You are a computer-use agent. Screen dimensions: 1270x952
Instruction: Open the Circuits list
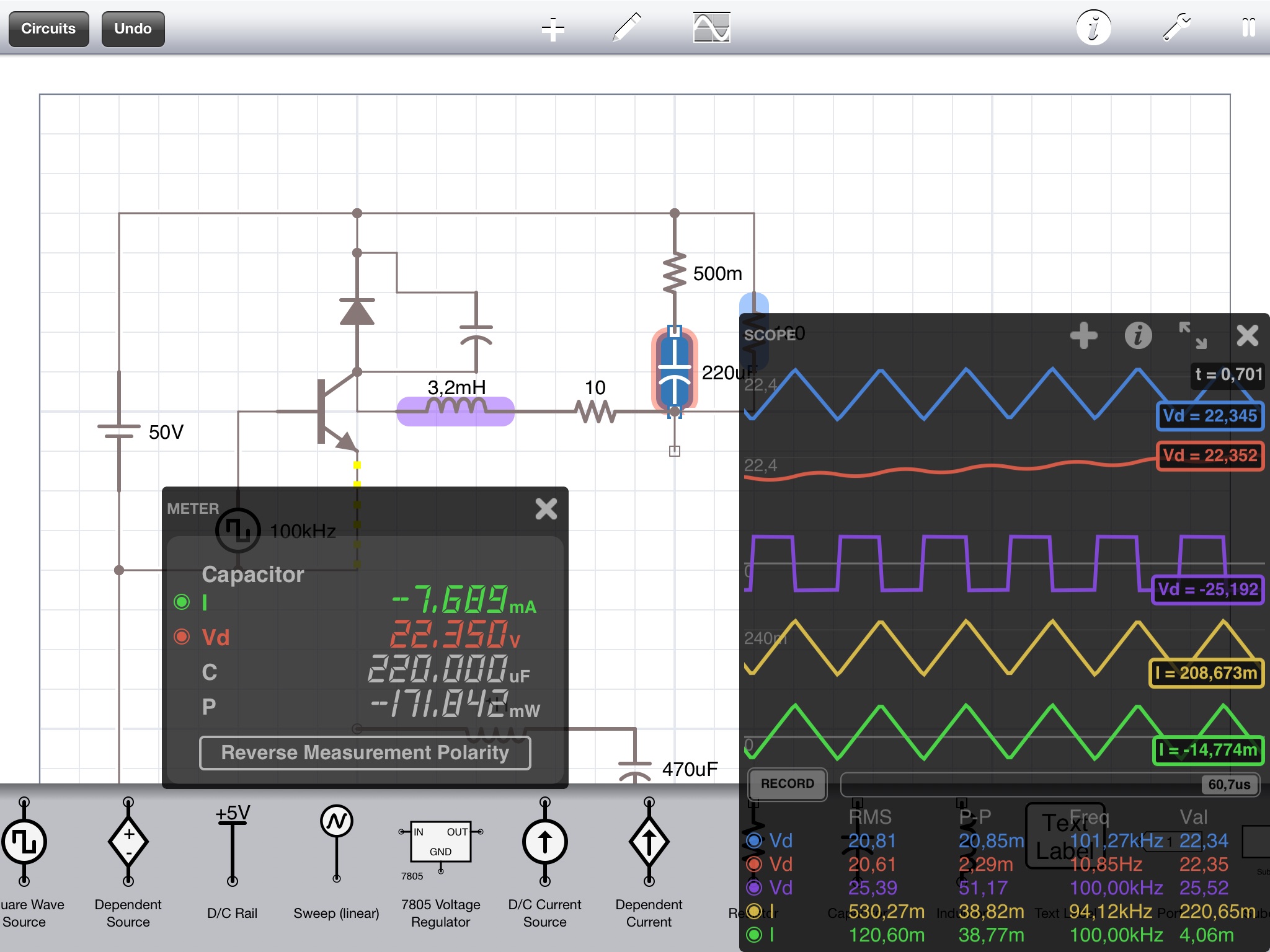click(x=48, y=29)
